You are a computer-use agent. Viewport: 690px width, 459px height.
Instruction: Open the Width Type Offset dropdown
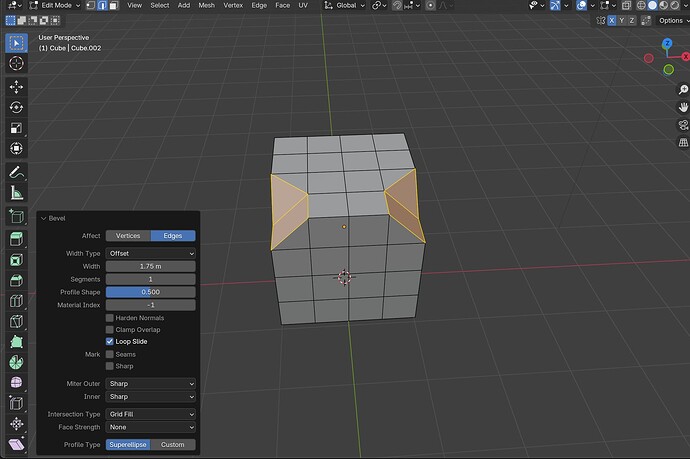tap(150, 253)
